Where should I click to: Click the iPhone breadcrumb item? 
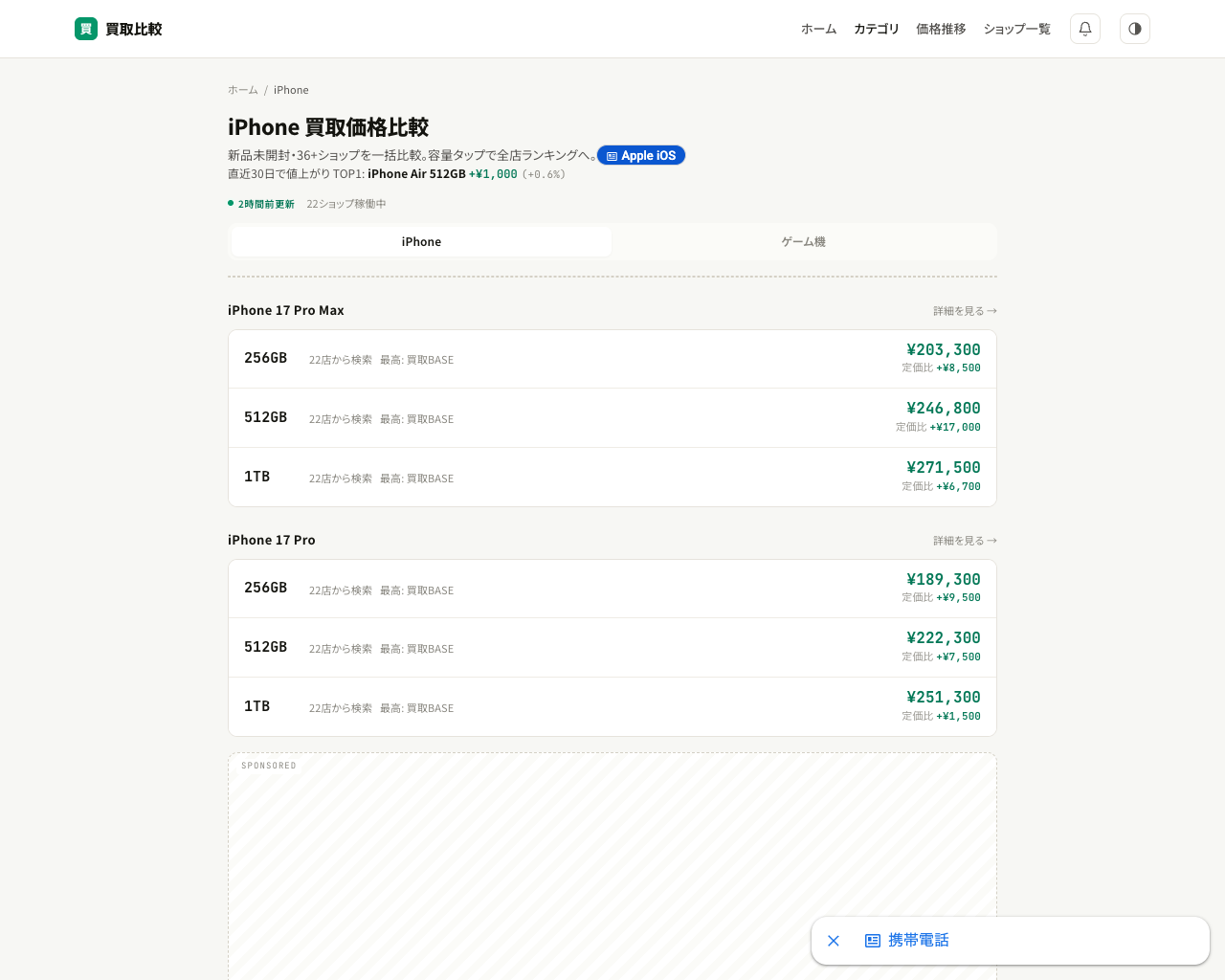[291, 90]
